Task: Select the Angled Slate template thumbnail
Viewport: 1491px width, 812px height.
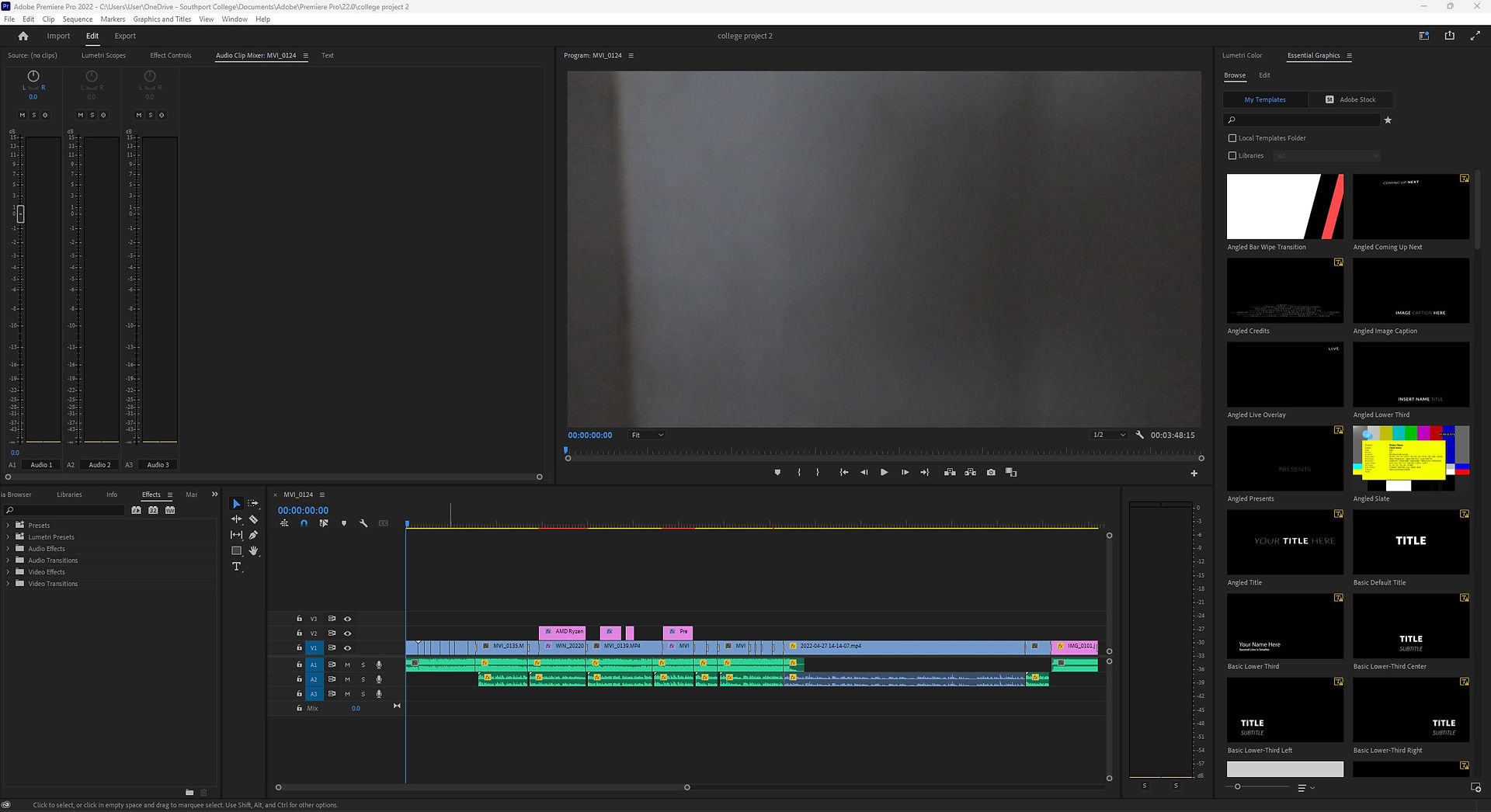Action: coord(1411,458)
